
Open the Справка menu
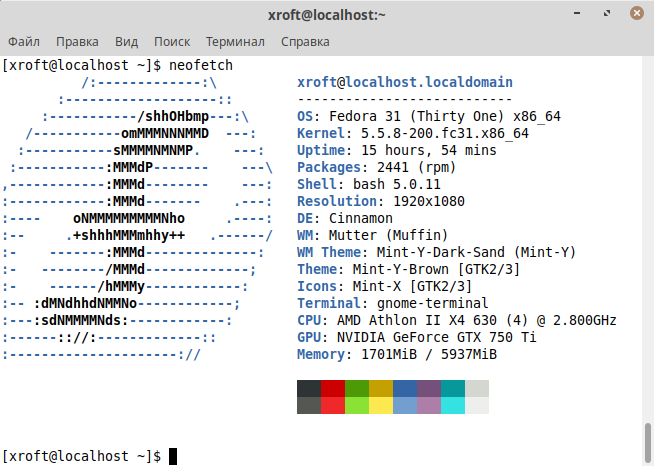point(305,42)
